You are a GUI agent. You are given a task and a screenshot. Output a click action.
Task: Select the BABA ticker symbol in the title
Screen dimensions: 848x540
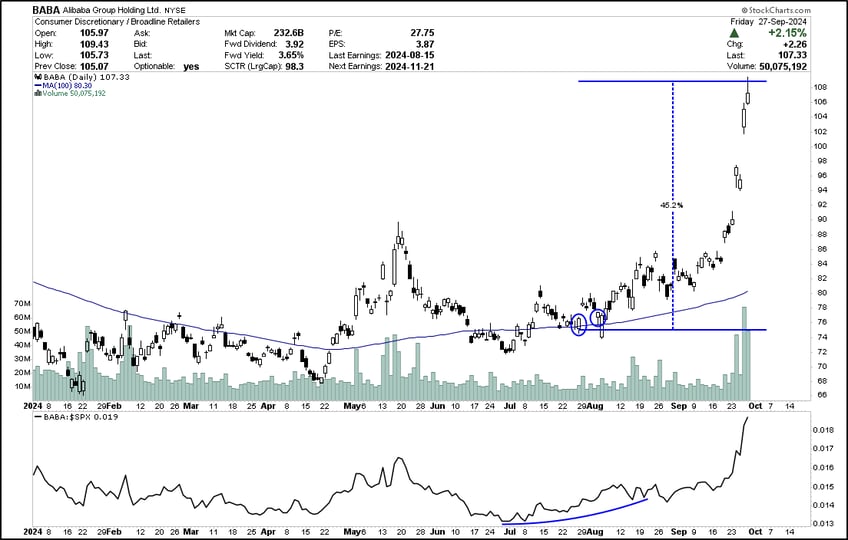(x=46, y=10)
